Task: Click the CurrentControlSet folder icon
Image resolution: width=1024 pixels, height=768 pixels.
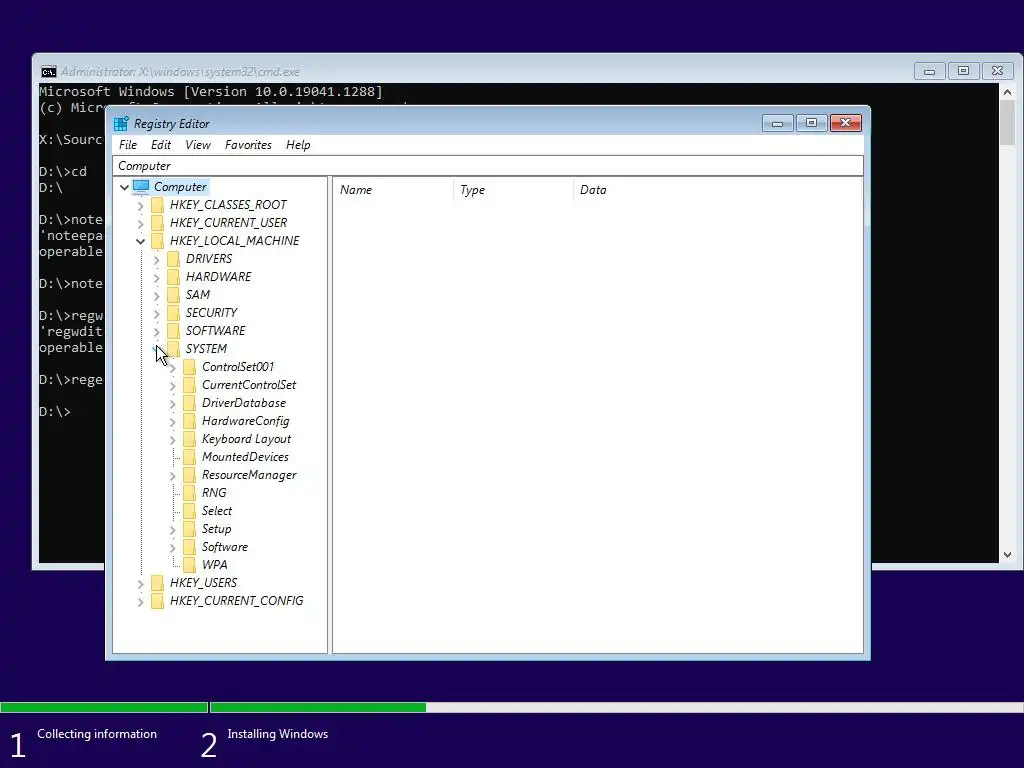Action: tap(189, 385)
